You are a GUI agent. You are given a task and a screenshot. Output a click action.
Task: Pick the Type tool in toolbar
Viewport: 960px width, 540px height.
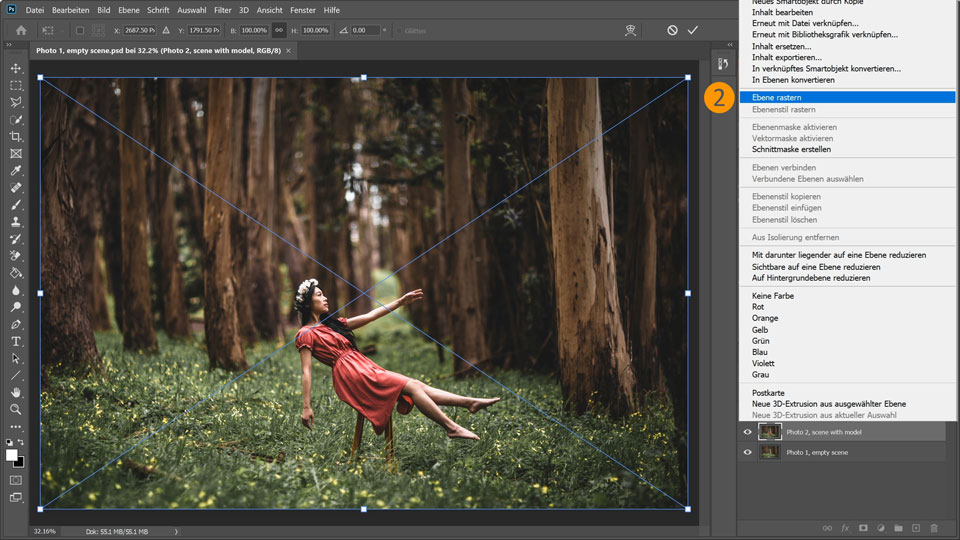tap(16, 341)
